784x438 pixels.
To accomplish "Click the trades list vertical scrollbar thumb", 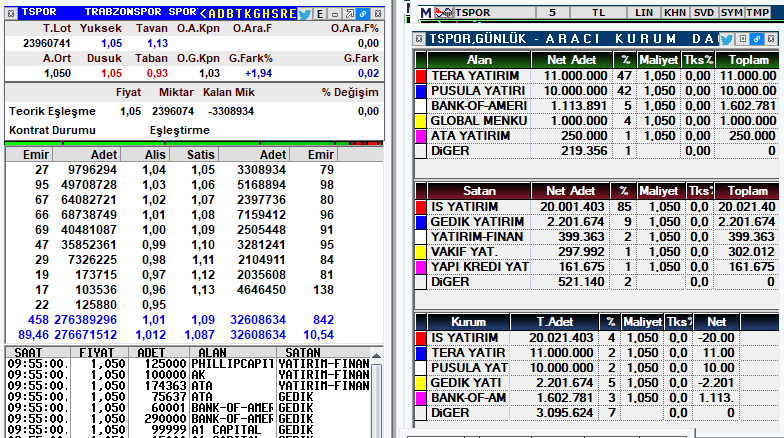I will click(x=376, y=400).
